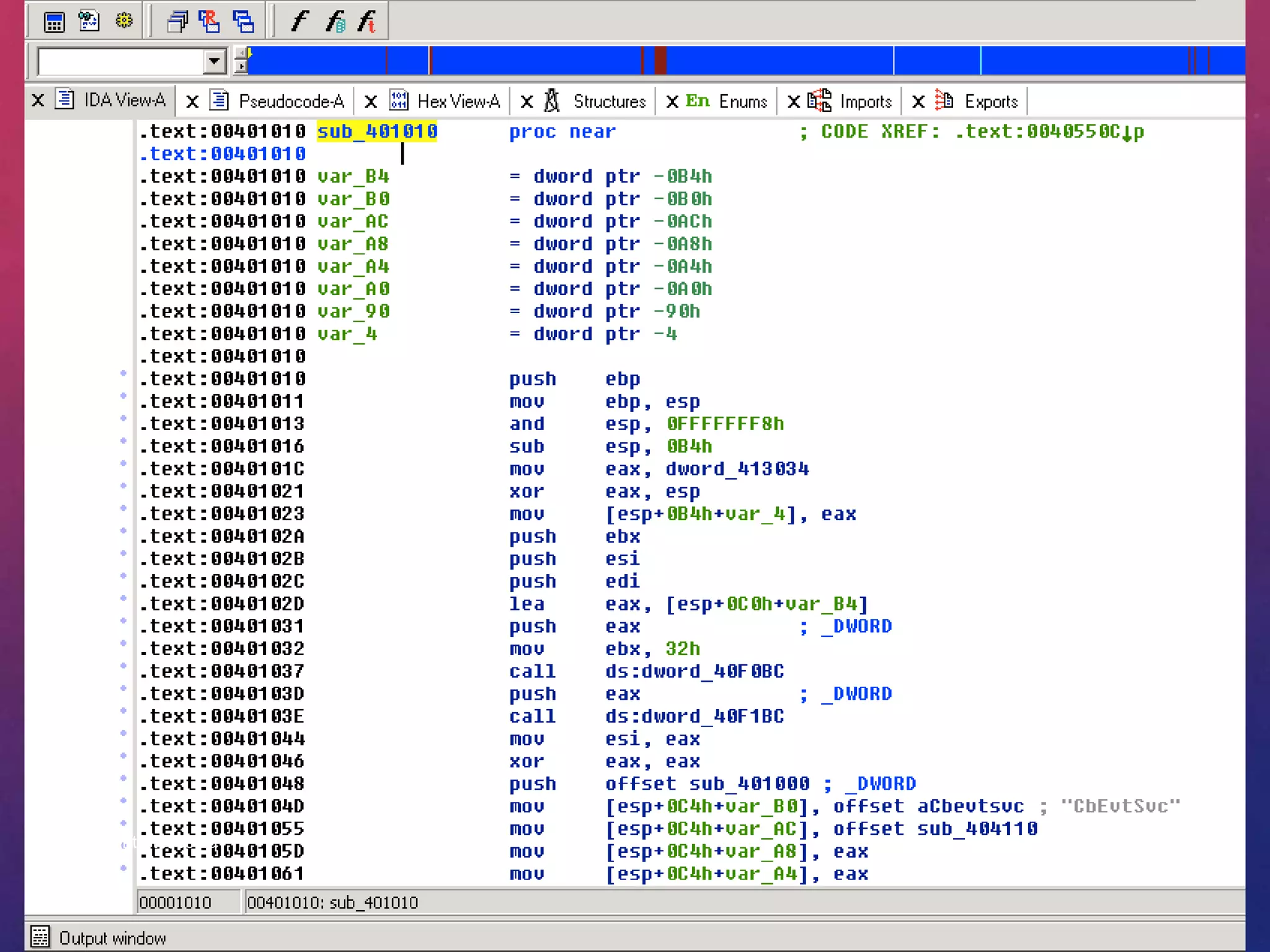Viewport: 1270px width, 952px height.
Task: Follow the sub_404110 offset reference
Action: (x=977, y=829)
